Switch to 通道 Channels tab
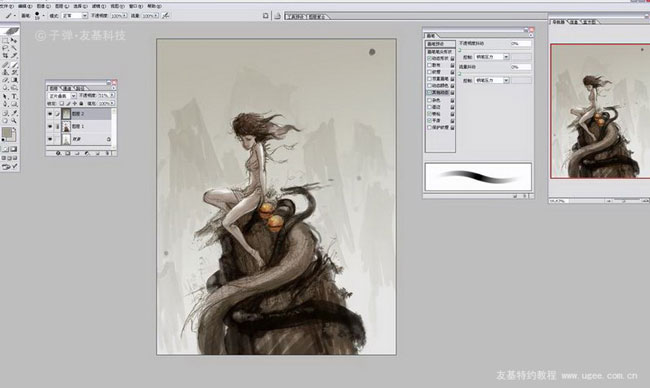The width and height of the screenshot is (650, 388). (x=66, y=89)
